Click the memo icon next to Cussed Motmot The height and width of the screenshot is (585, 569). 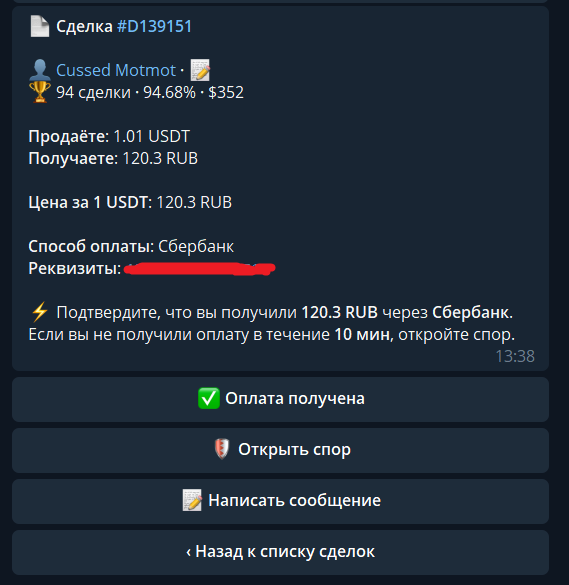200,70
